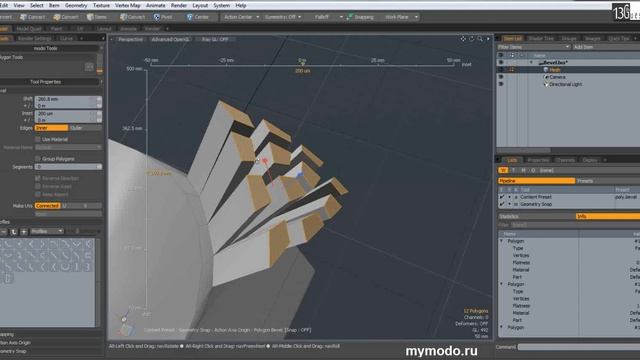Click the viewport options arrow icon
Image resolution: width=640 pixels, height=360 pixels.
click(488, 39)
